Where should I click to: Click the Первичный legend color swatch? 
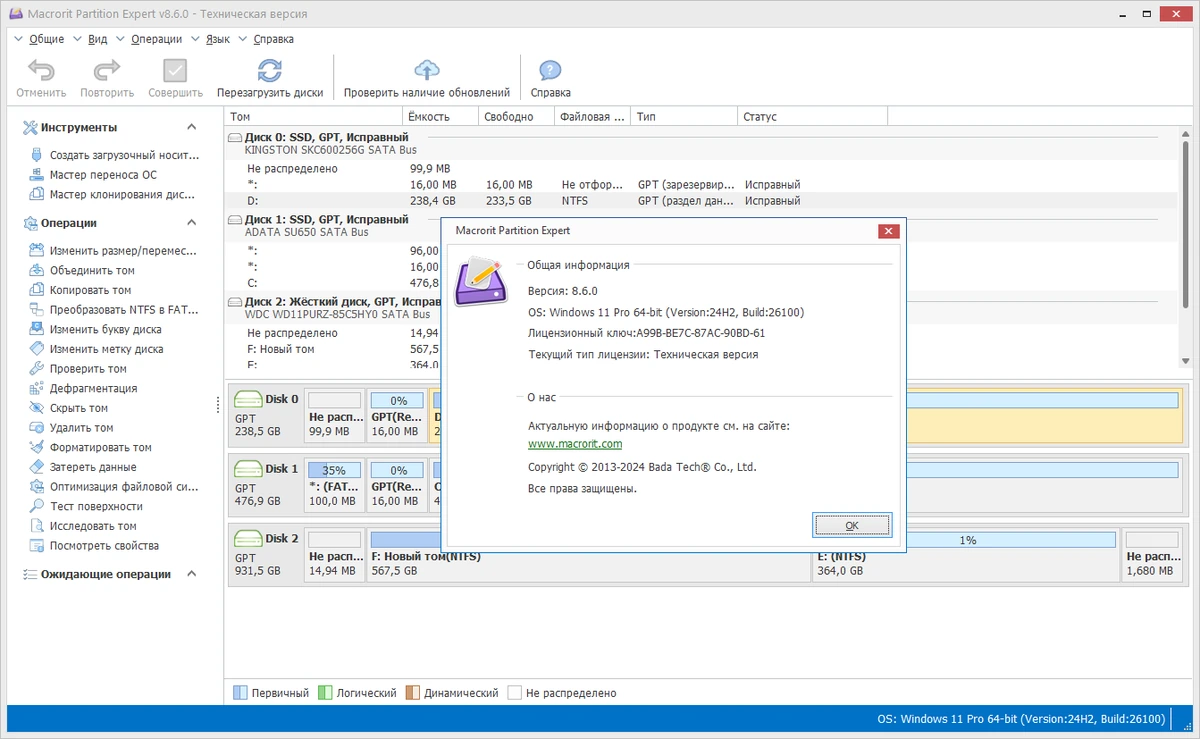coord(240,692)
